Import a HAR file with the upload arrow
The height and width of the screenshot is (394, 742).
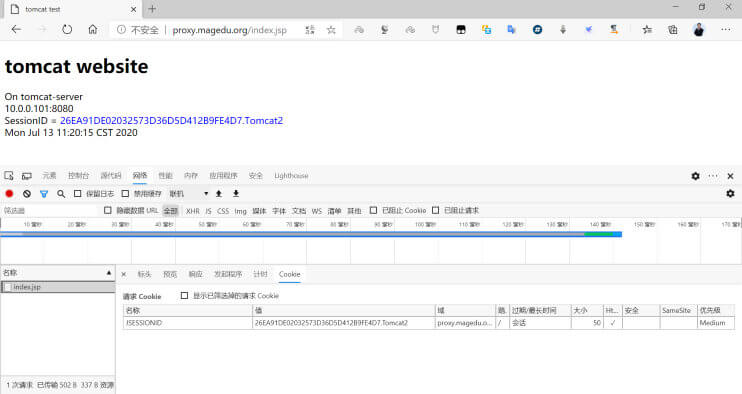219,193
